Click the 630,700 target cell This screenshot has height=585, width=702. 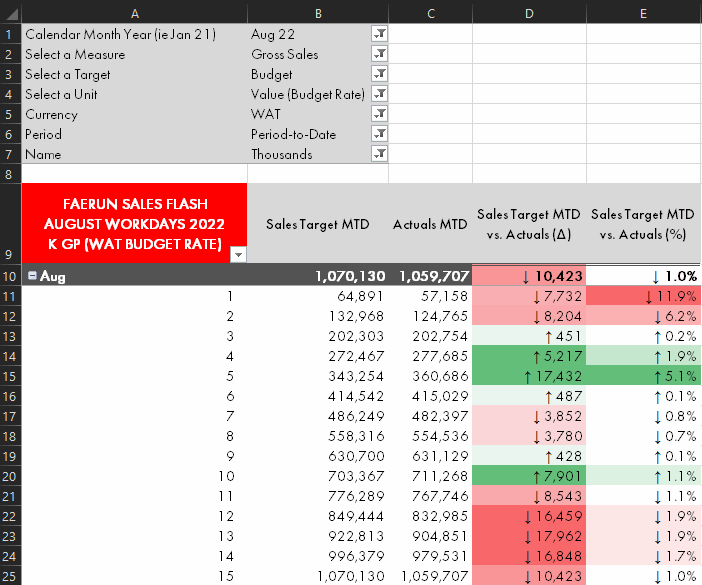318,456
